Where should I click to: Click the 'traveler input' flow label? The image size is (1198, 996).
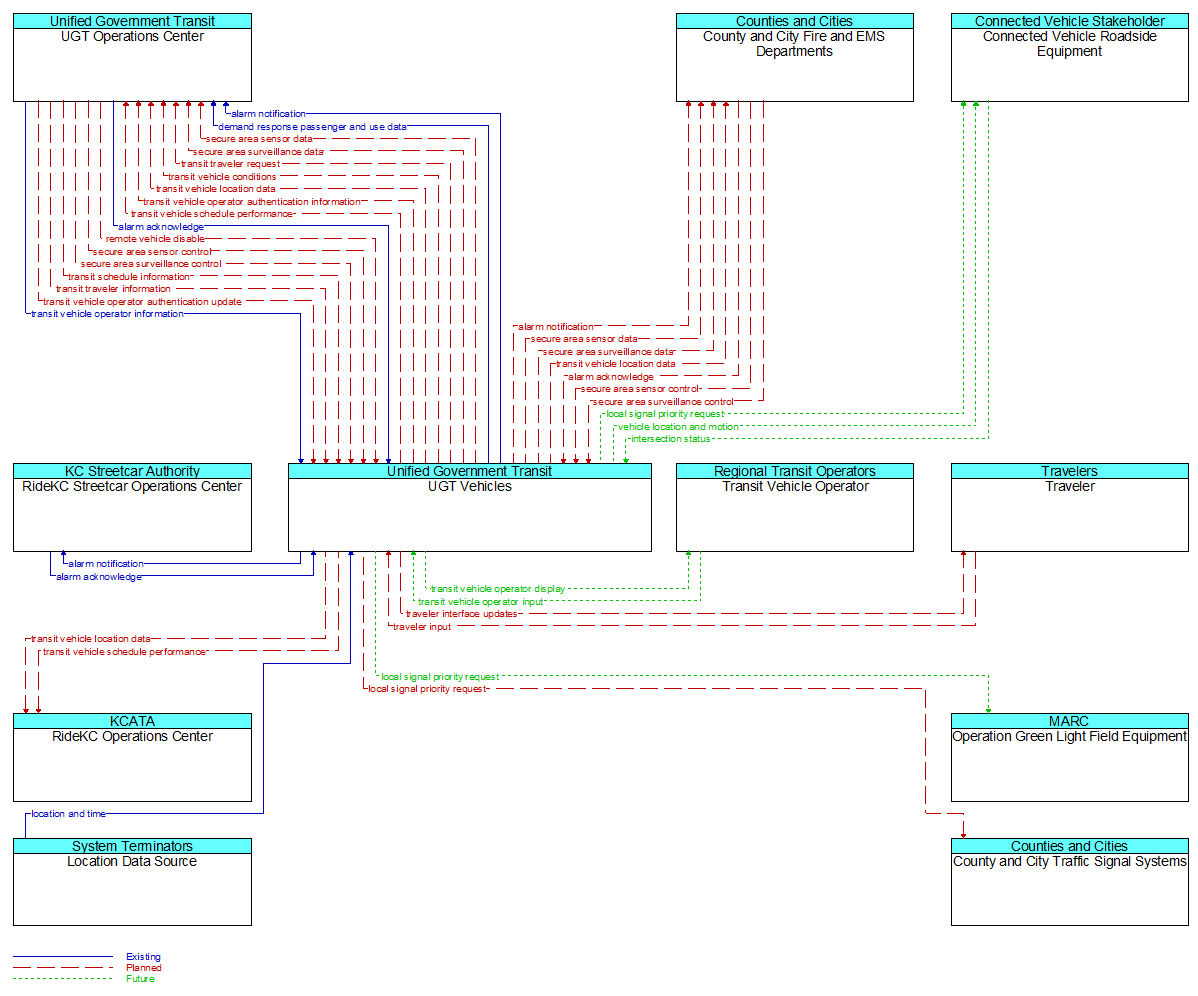[422, 627]
